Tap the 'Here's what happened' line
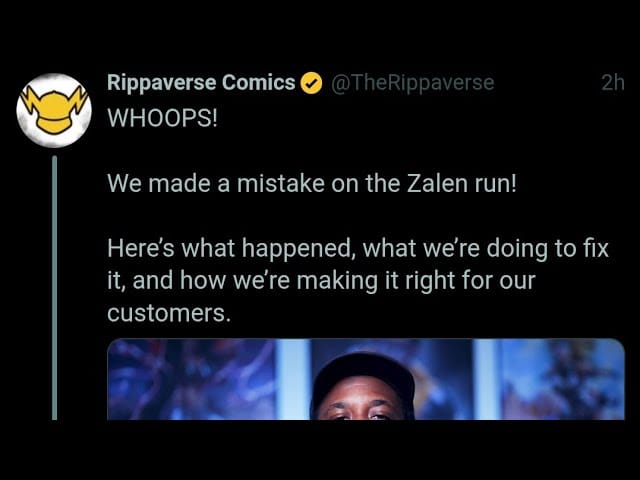This screenshot has width=640, height=480. [x=358, y=249]
